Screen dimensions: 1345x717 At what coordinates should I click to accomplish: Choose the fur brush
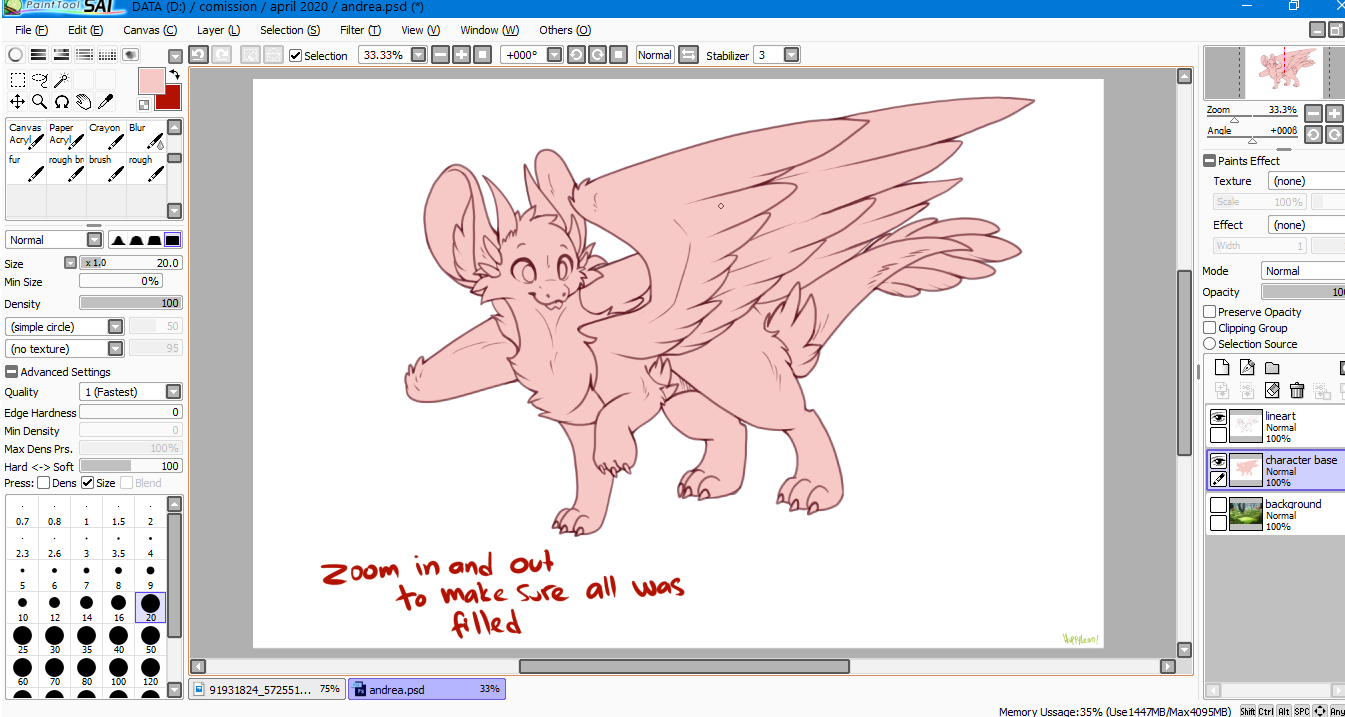pos(26,167)
